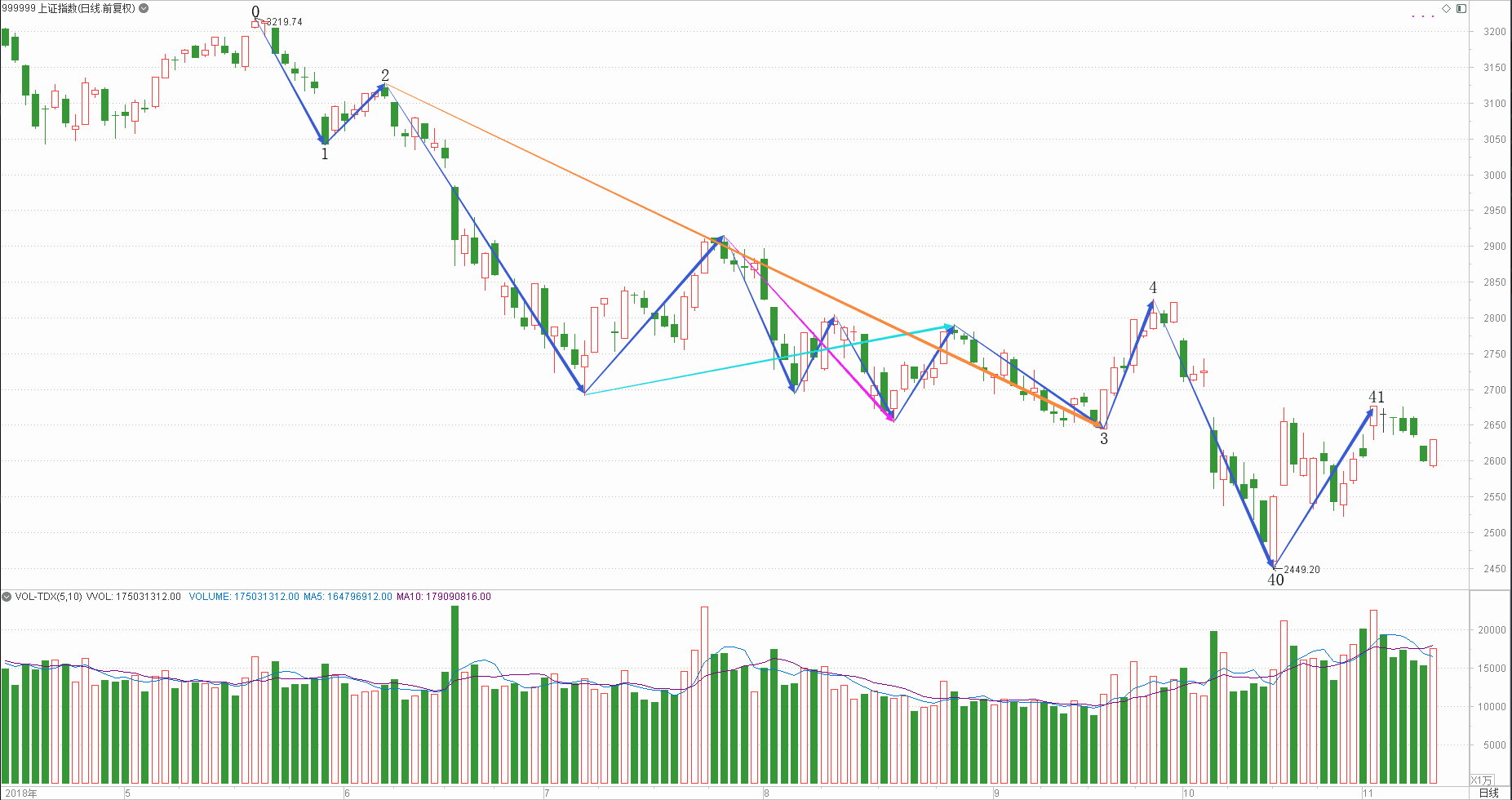
Task: Click the VOLUME: 175031312.00 readout
Action: (244, 597)
